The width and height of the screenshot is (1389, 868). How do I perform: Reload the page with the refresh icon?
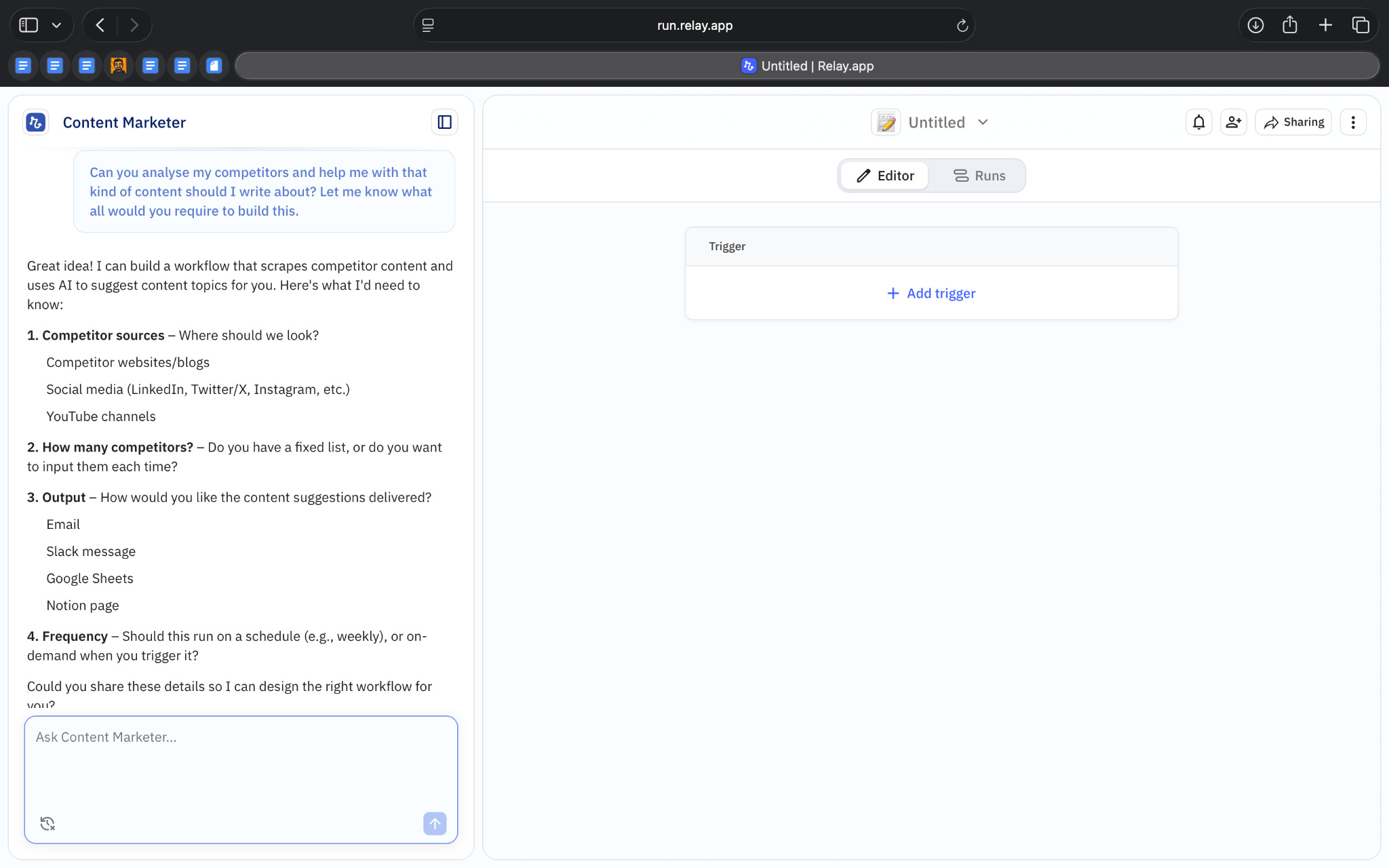(962, 26)
